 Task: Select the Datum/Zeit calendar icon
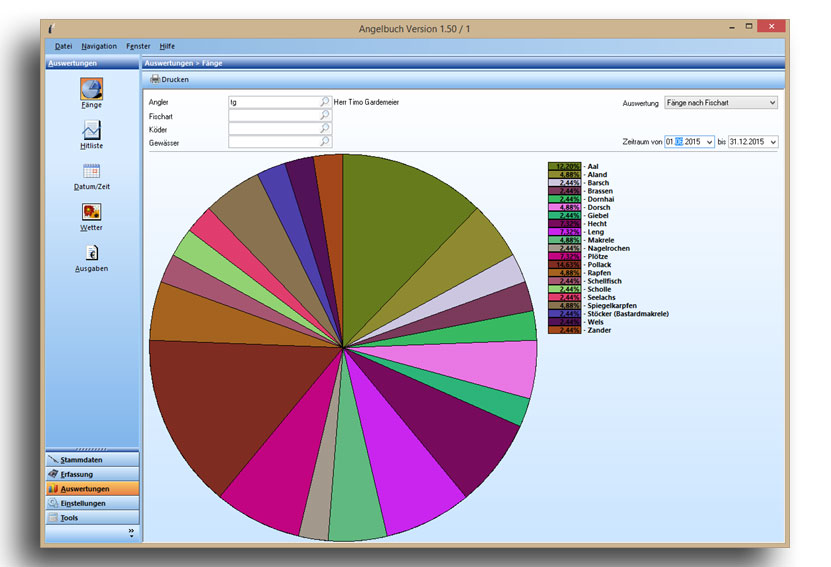click(91, 171)
